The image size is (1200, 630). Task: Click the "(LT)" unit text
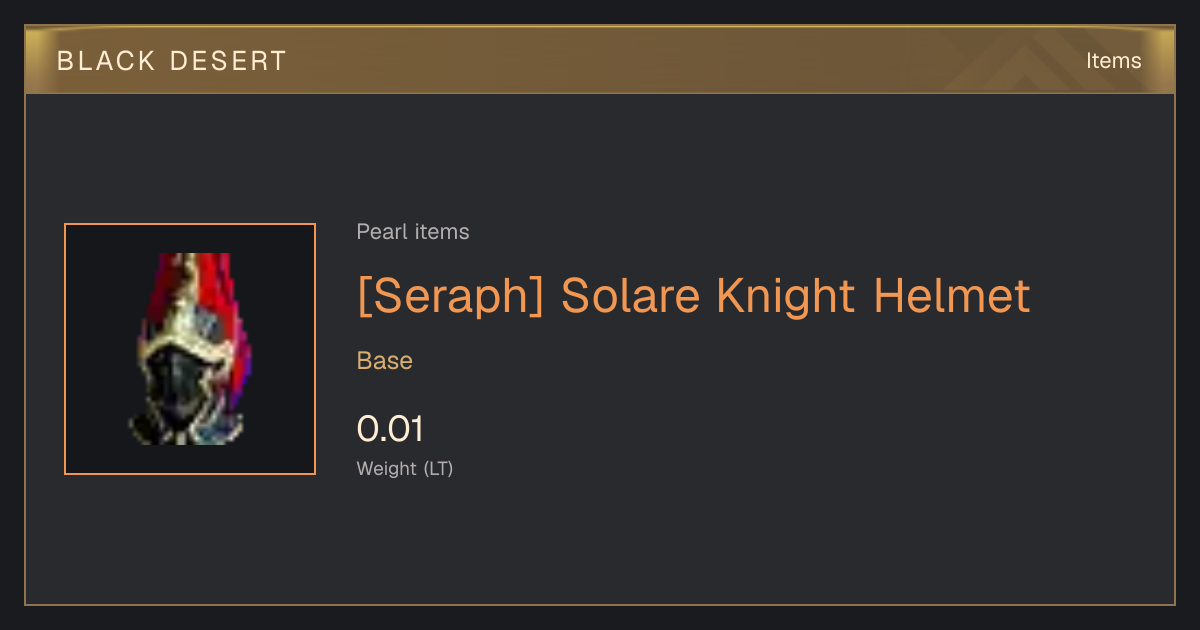(x=438, y=468)
